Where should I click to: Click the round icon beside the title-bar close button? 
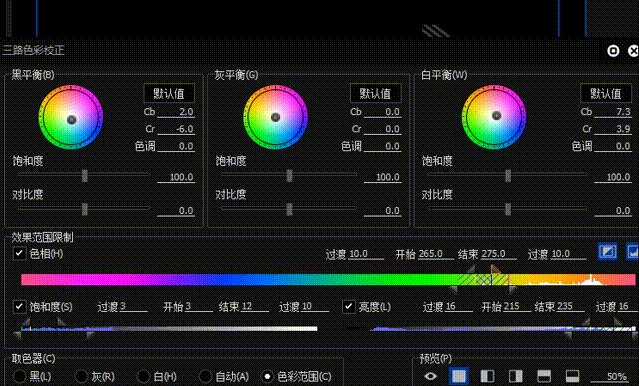tap(613, 51)
